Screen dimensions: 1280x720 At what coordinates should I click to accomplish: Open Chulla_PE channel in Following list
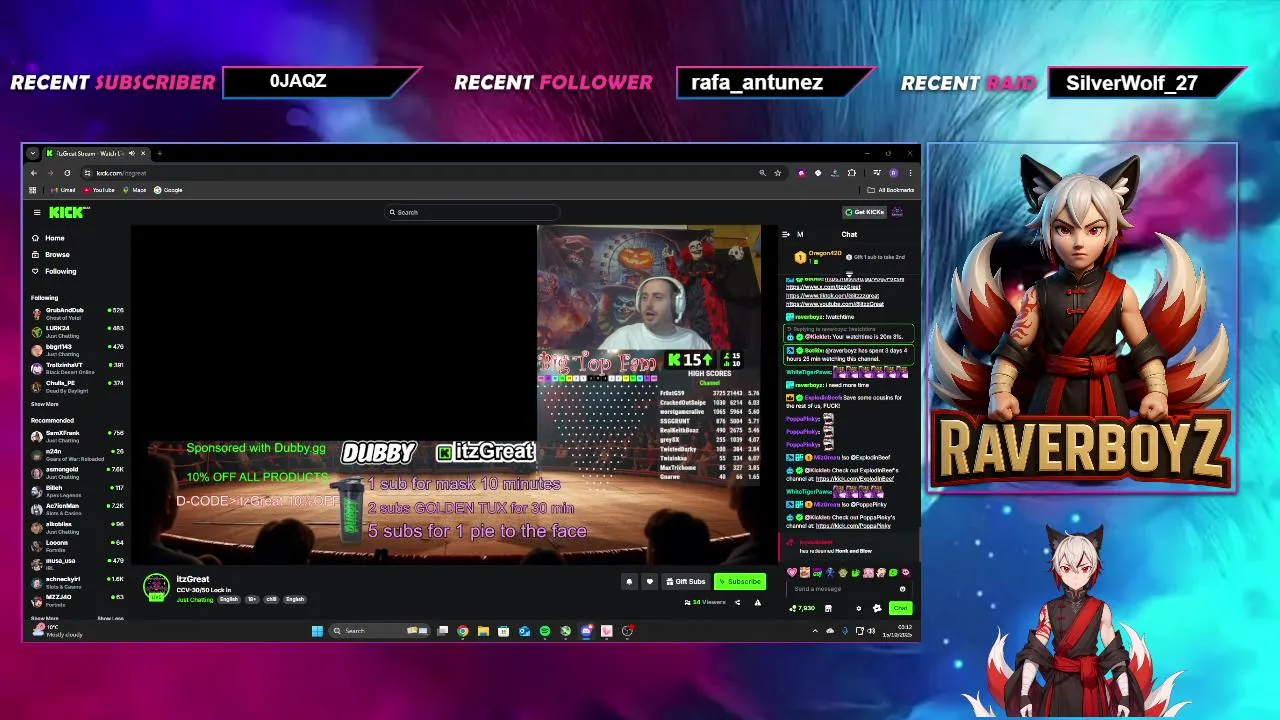coord(77,385)
